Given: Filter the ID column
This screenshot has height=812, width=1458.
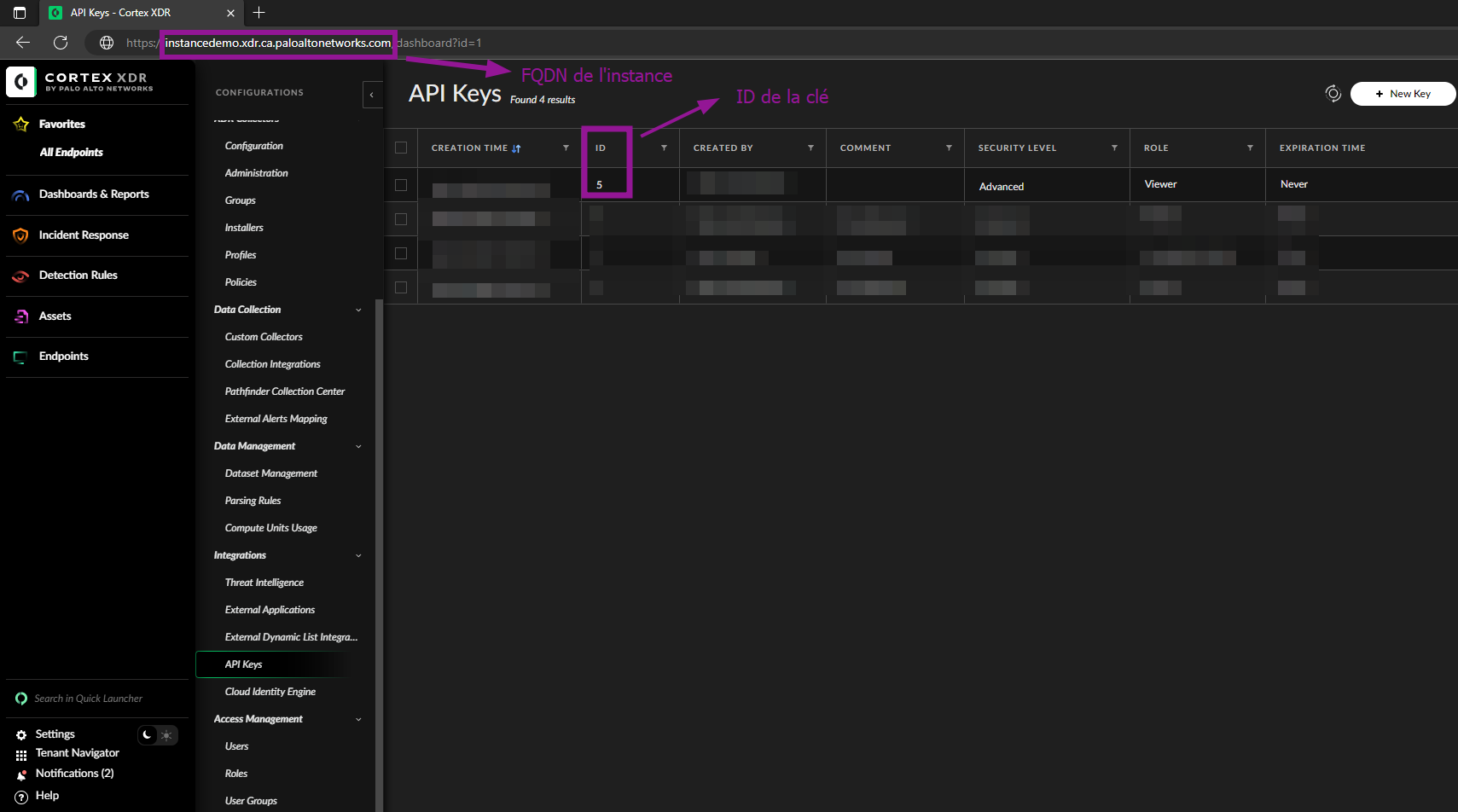Looking at the screenshot, I should [664, 148].
